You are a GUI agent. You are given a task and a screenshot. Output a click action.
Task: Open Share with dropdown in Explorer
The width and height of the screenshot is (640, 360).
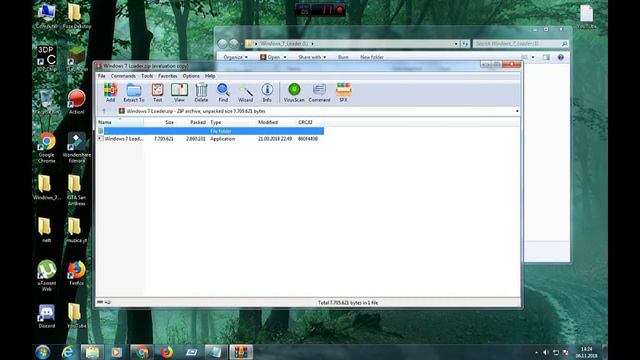(312, 57)
